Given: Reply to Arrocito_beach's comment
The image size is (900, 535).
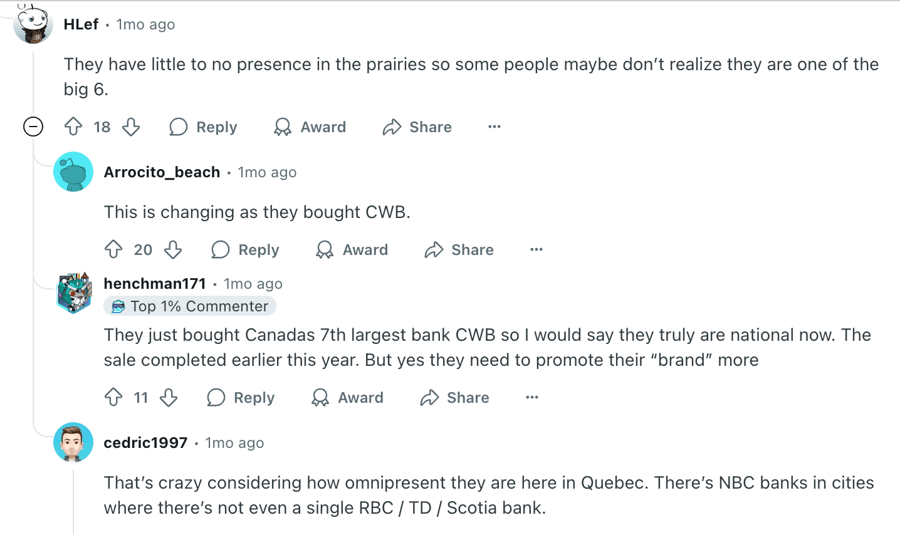Looking at the screenshot, I should pyautogui.click(x=246, y=250).
